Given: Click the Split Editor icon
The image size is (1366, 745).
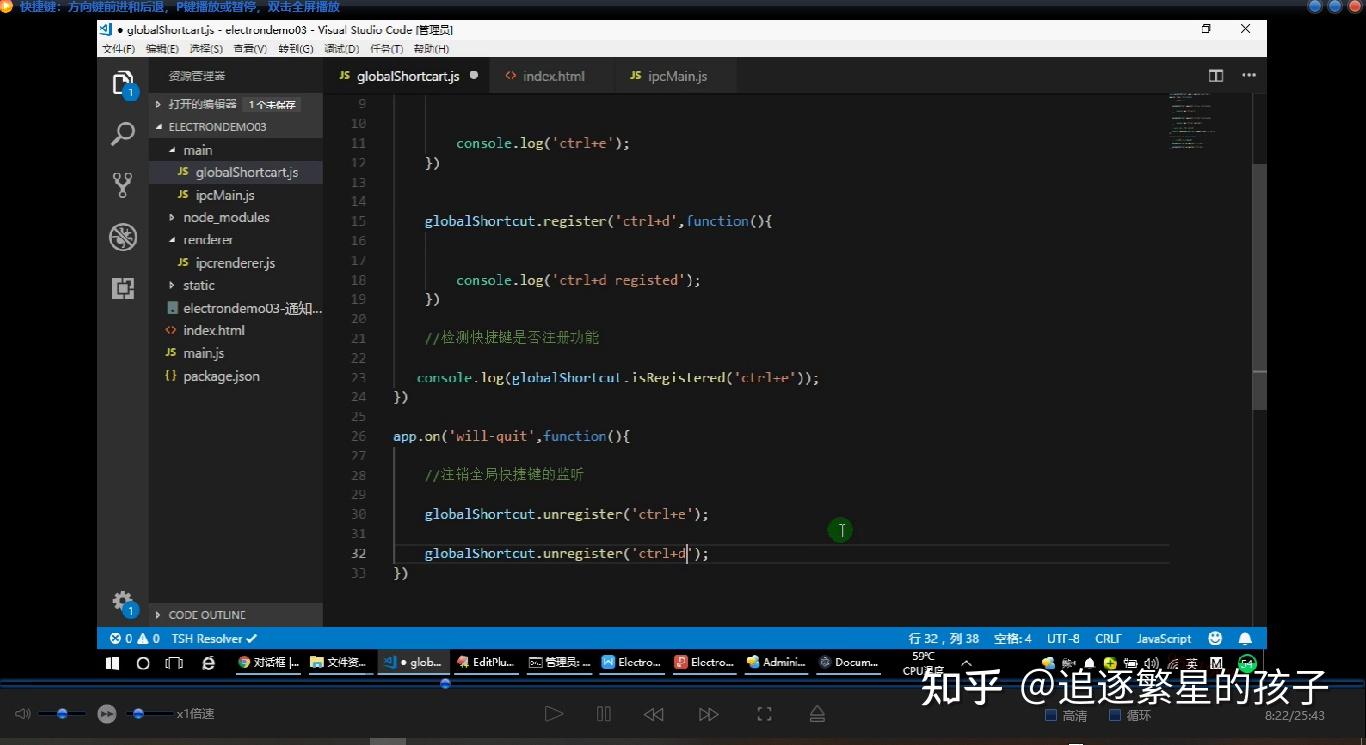Looking at the screenshot, I should click(1215, 75).
